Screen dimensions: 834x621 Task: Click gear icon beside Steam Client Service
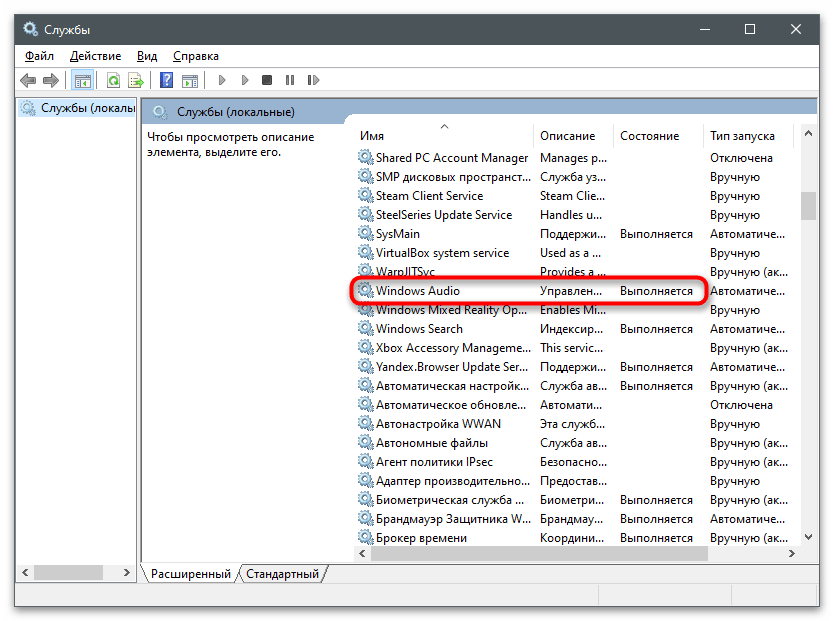(x=365, y=195)
